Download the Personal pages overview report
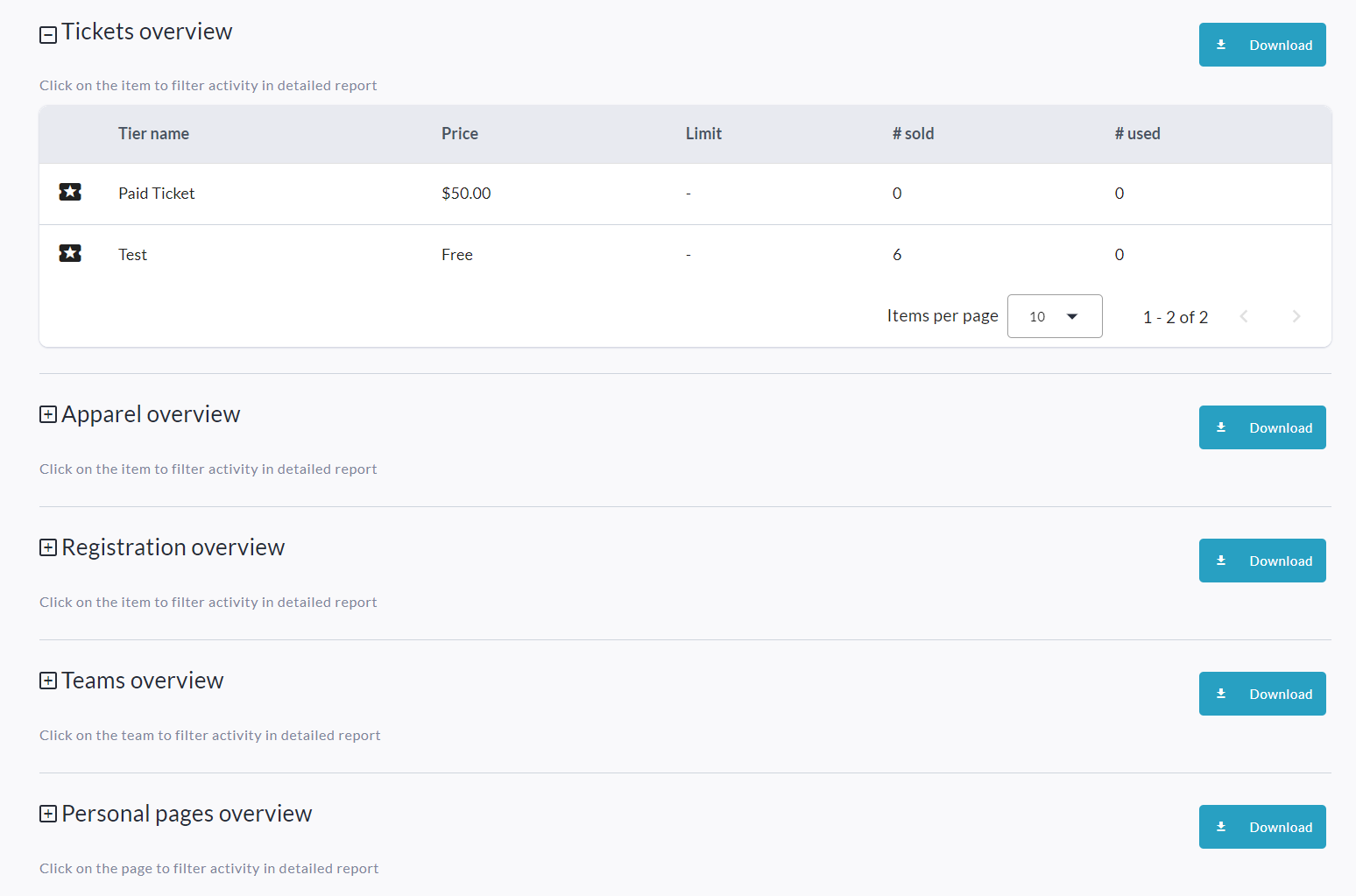1356x896 pixels. [x=1261, y=827]
